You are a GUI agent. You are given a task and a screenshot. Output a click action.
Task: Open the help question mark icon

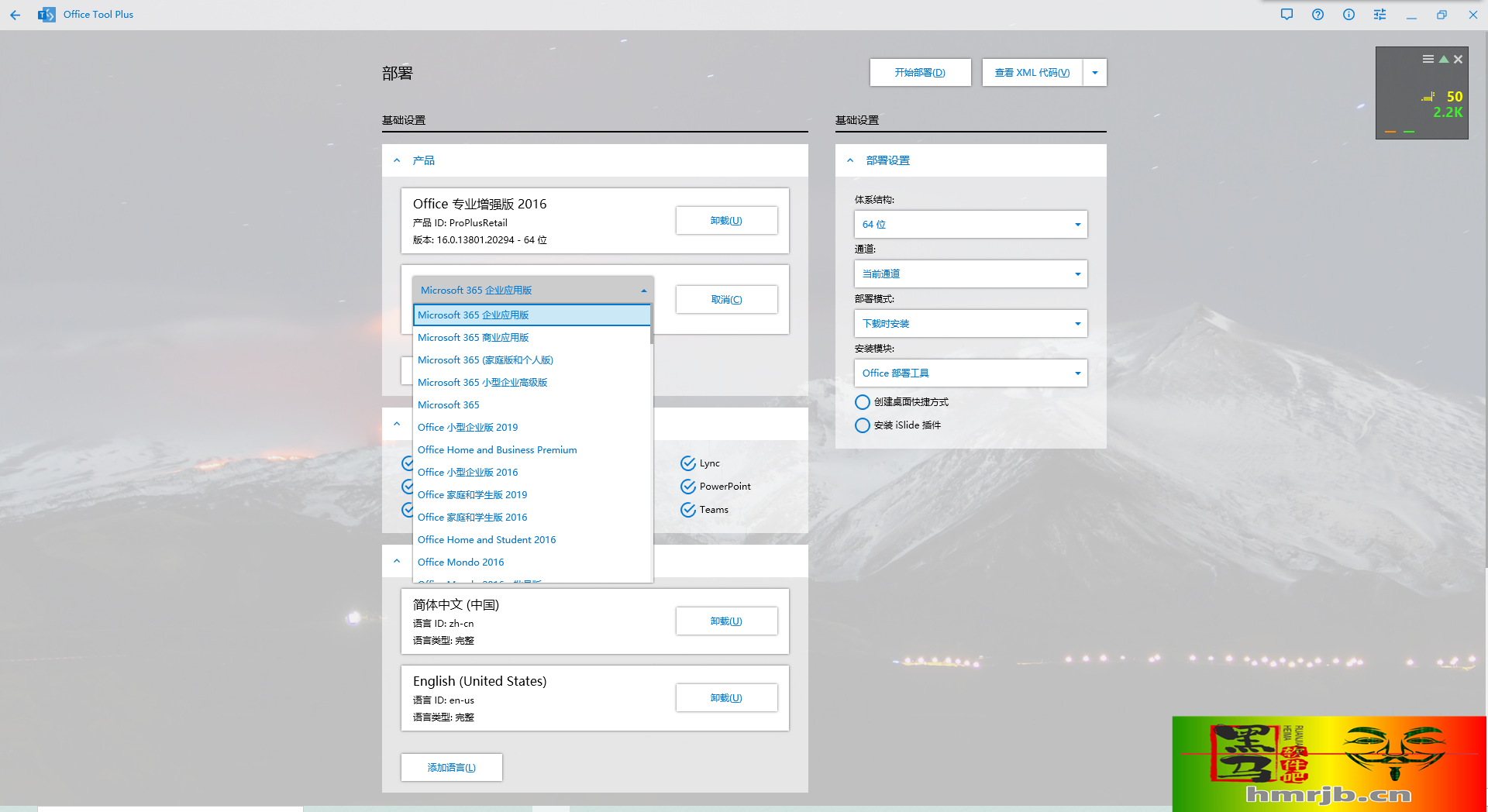click(1317, 15)
